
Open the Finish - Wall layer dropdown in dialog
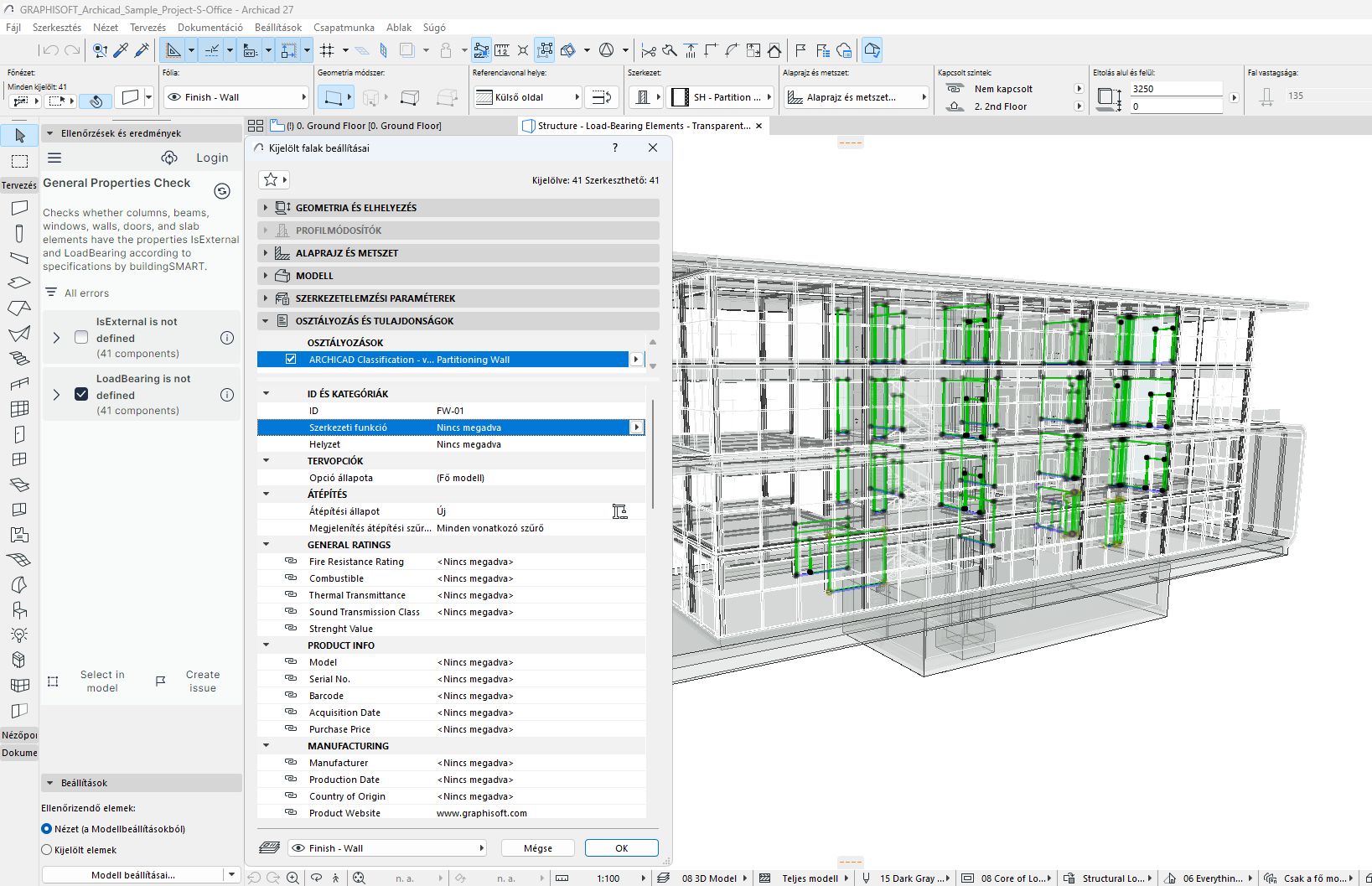tap(387, 848)
